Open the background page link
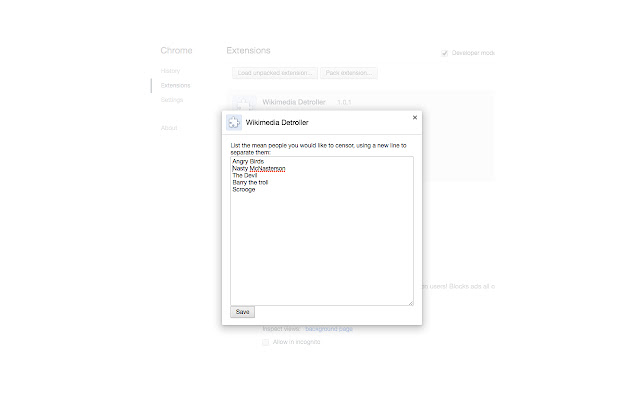 point(329,329)
